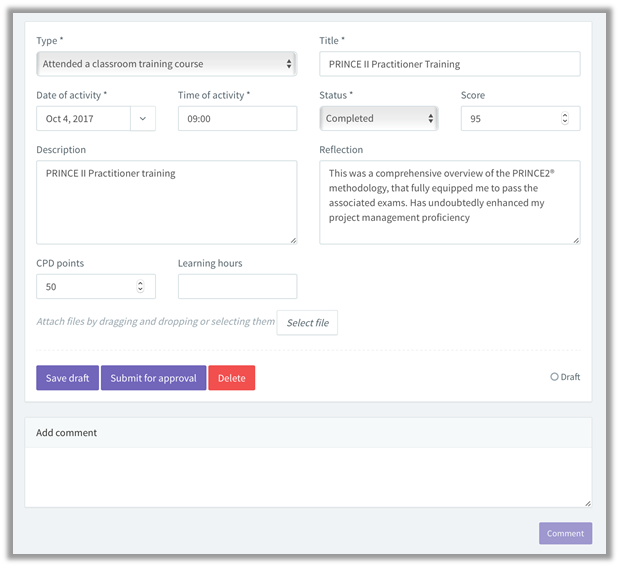Click the Learning hours input field
Screen dimensions: 619x567
[x=237, y=286]
